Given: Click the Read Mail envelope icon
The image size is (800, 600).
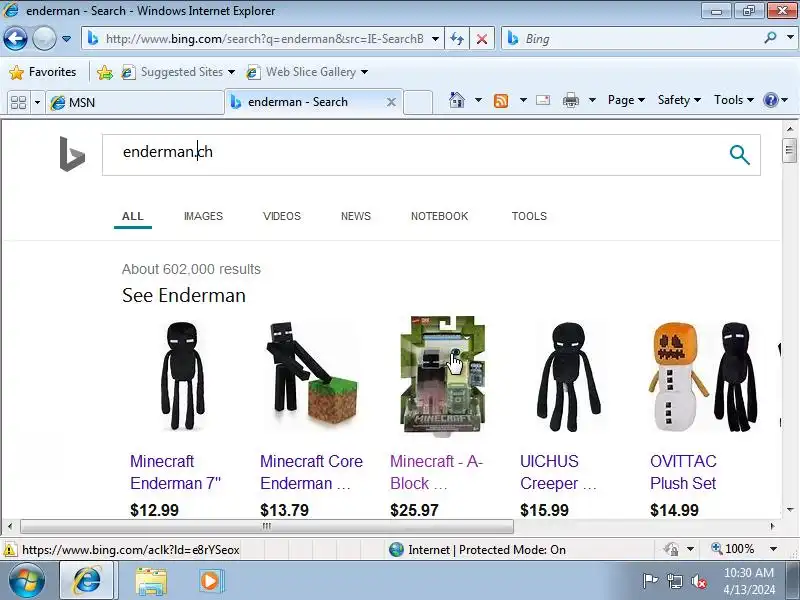Looking at the screenshot, I should (543, 100).
